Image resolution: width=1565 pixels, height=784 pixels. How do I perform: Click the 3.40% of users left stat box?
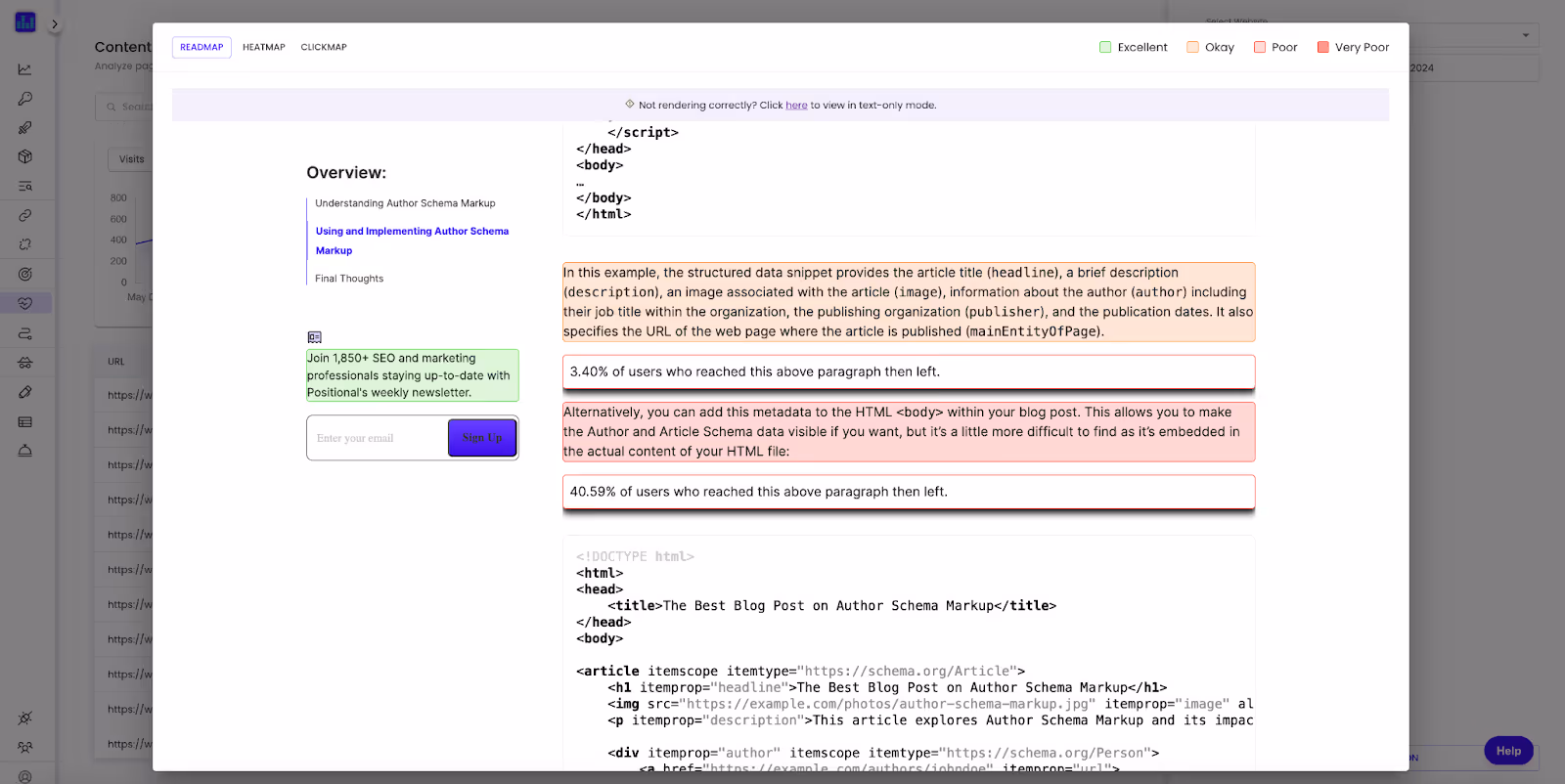click(x=909, y=372)
